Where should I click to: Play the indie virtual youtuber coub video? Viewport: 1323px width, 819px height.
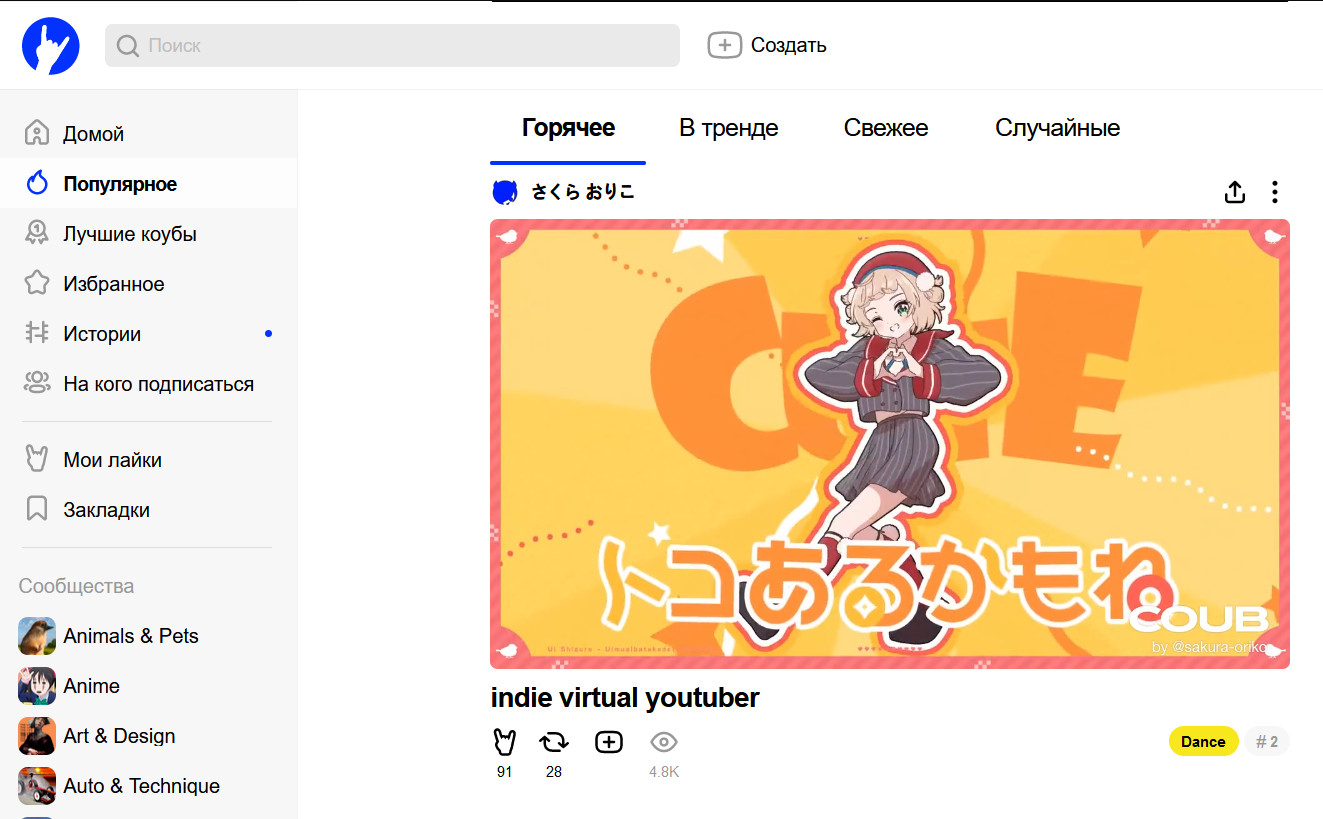[x=890, y=444]
